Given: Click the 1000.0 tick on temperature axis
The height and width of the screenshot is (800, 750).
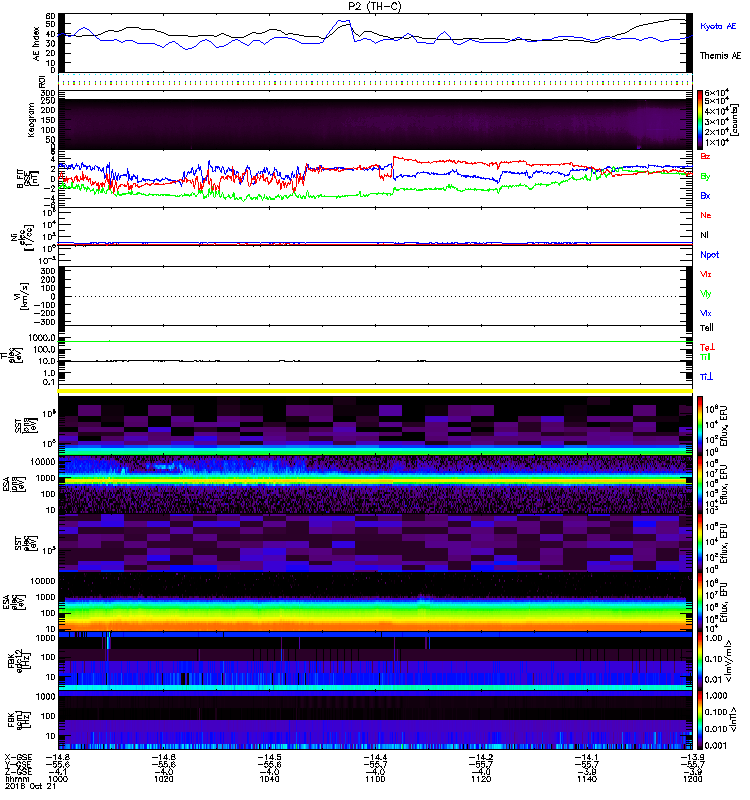Looking at the screenshot, I should (x=42, y=338).
